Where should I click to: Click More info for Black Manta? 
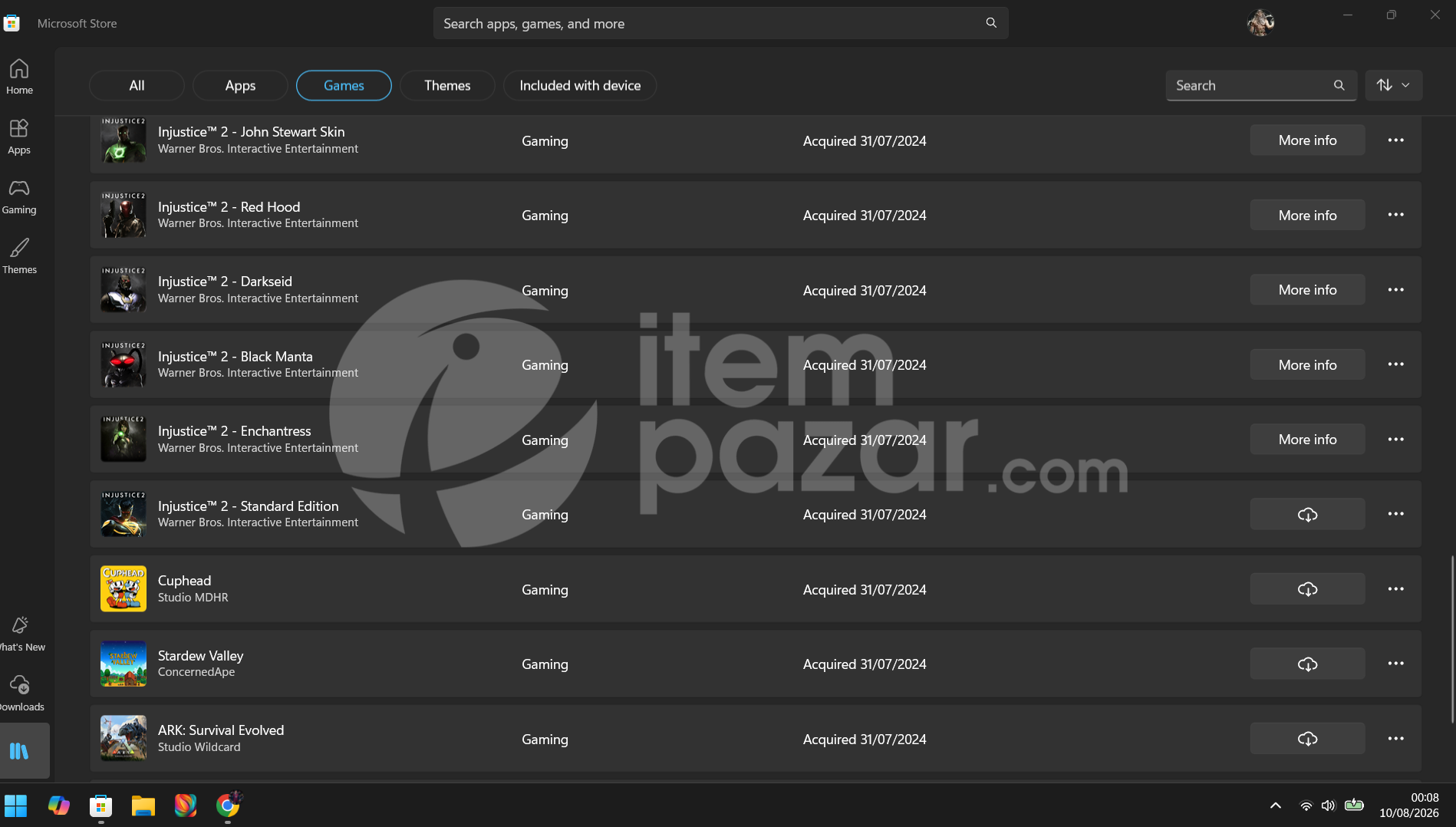click(1307, 364)
